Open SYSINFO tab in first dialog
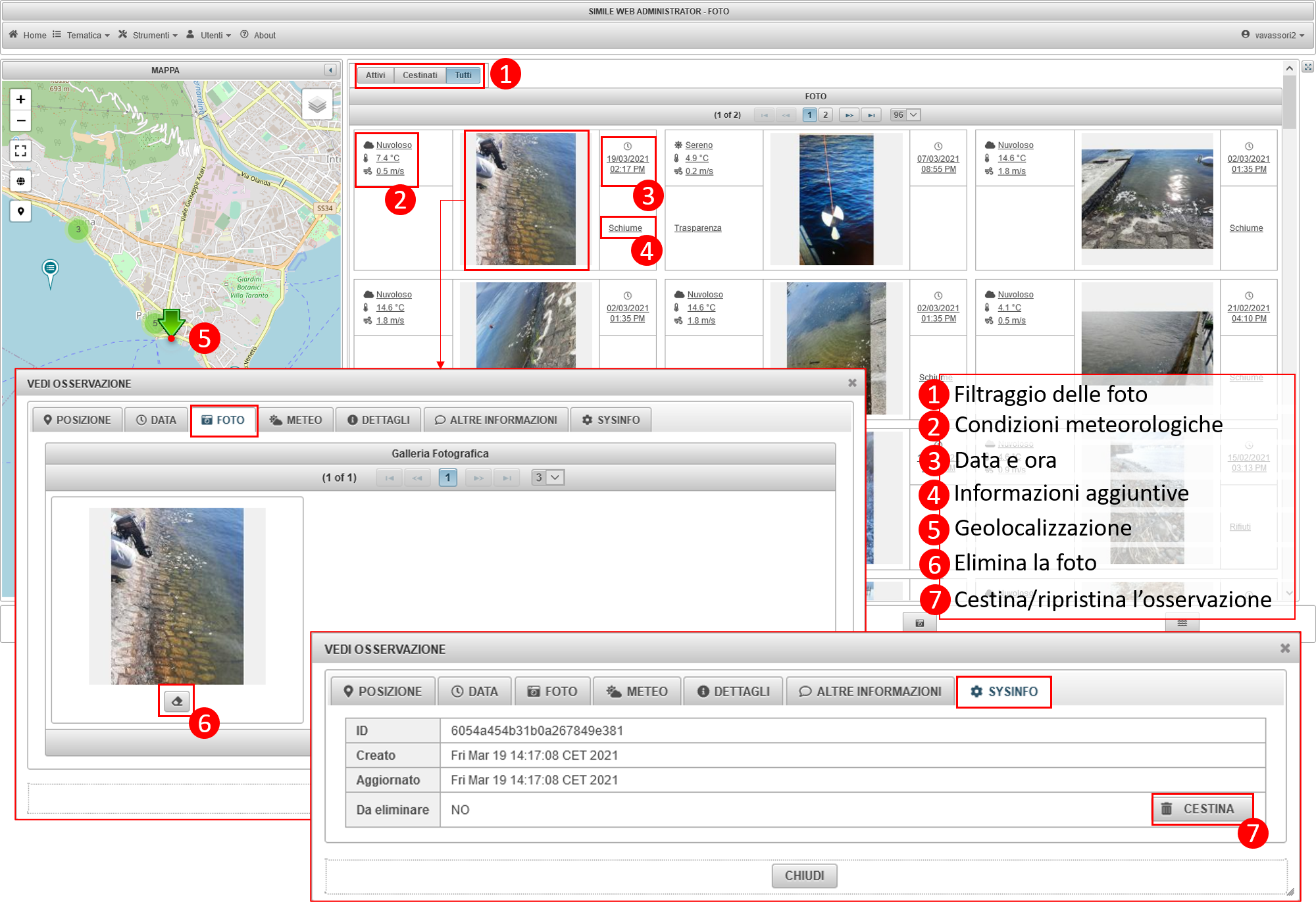 pyautogui.click(x=611, y=420)
